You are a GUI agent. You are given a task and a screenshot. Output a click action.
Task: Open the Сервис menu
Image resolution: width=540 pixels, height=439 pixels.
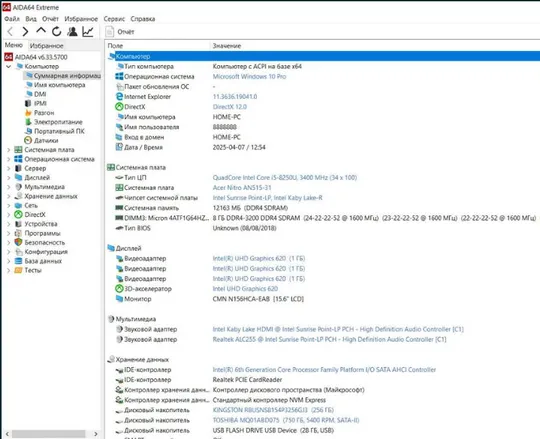pos(114,19)
